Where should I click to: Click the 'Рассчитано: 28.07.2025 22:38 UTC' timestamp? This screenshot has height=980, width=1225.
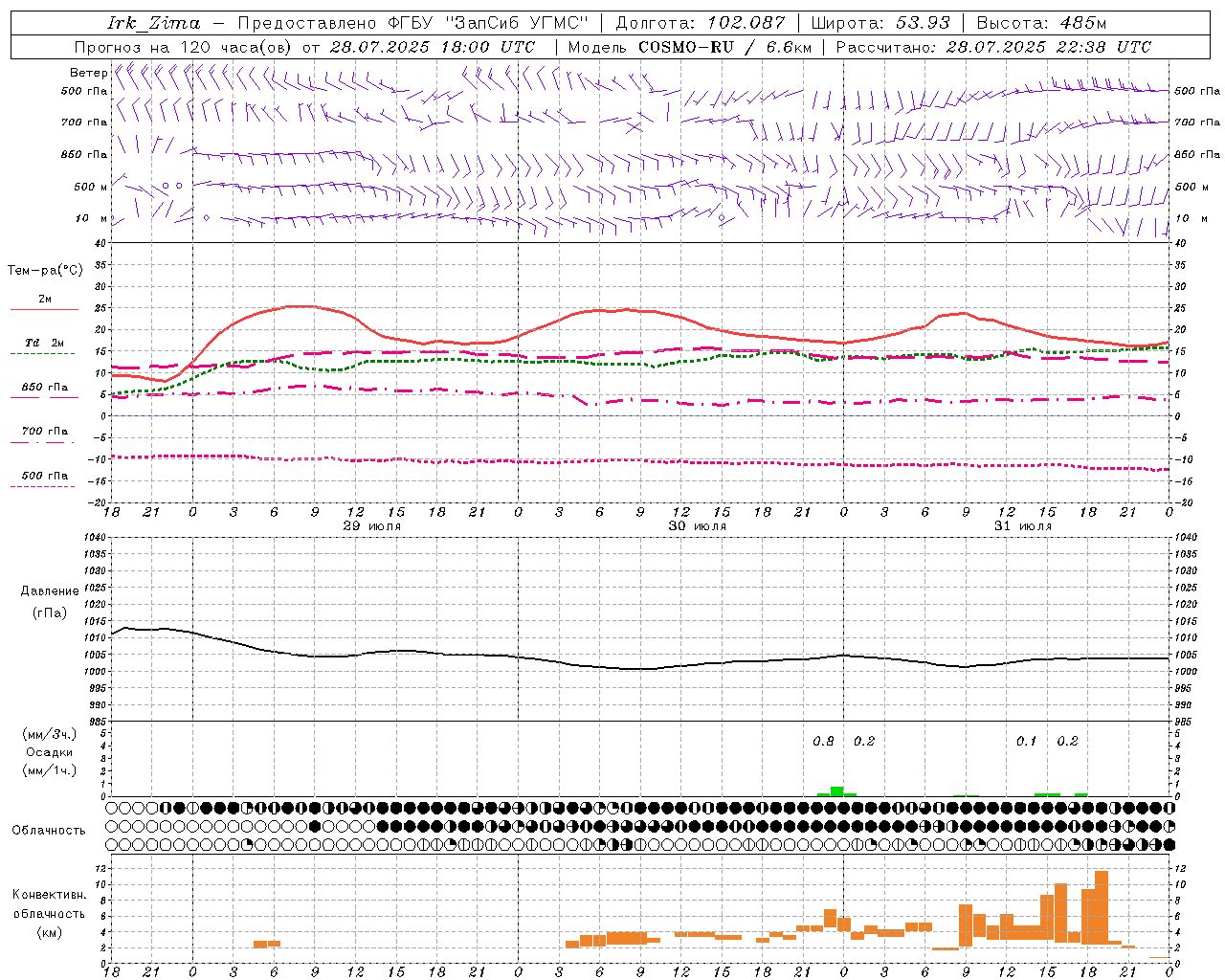[x=993, y=47]
